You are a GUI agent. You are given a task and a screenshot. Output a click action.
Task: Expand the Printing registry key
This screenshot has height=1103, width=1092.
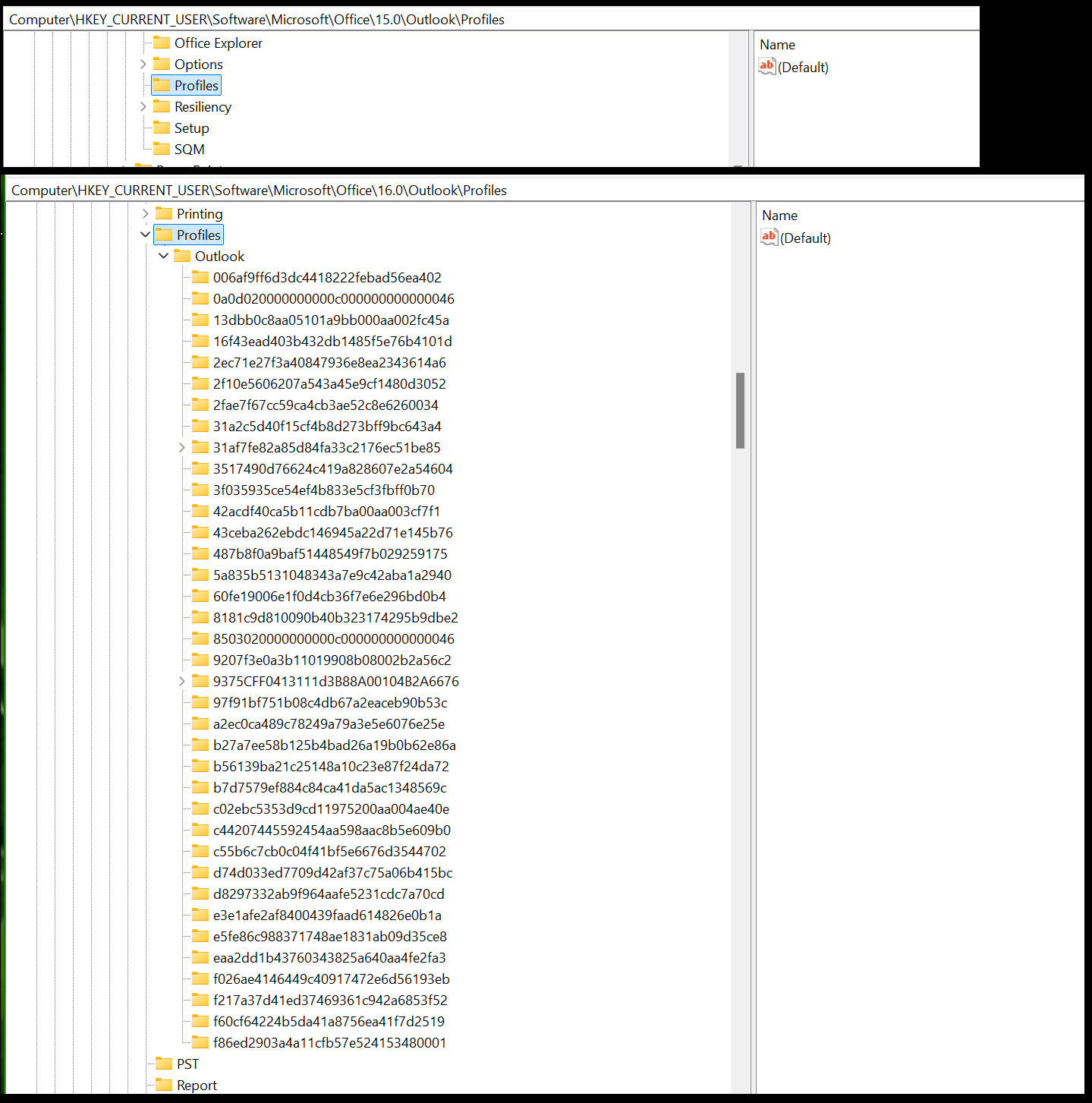[x=145, y=213]
